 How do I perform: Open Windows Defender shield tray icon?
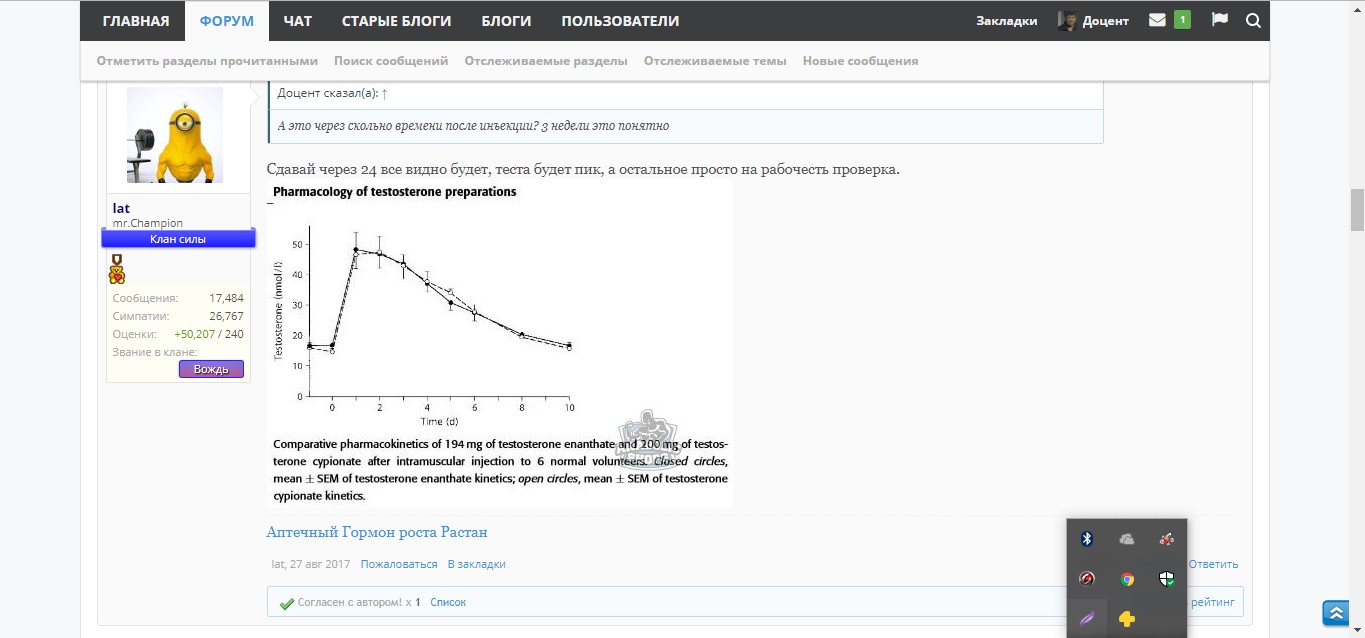pos(1166,579)
